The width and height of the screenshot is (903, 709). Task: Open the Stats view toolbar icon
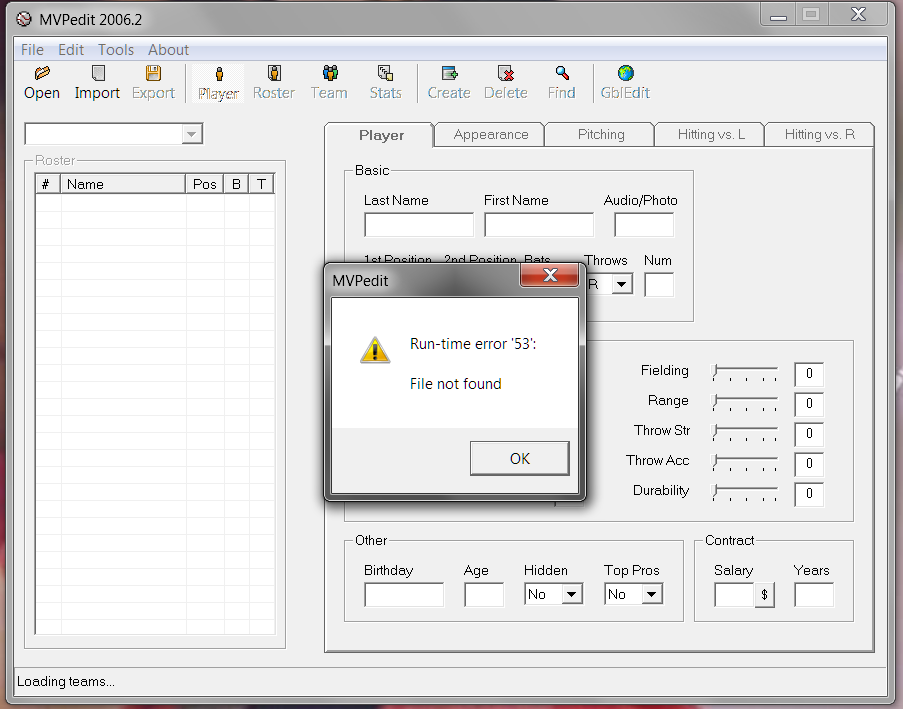385,73
